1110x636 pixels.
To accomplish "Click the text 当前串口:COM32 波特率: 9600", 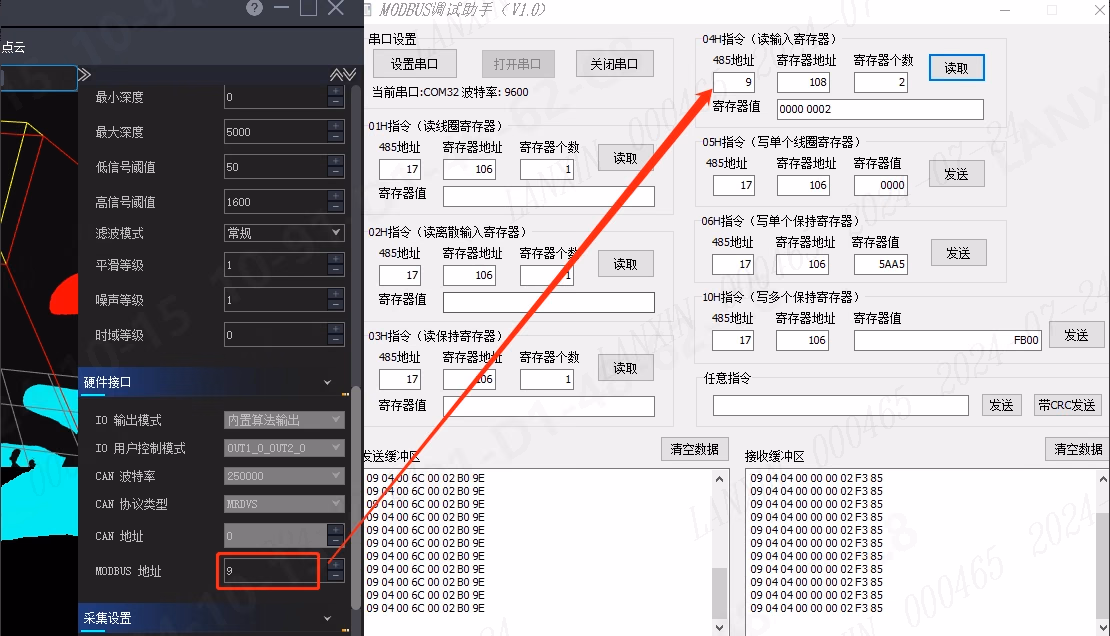I will [x=450, y=92].
